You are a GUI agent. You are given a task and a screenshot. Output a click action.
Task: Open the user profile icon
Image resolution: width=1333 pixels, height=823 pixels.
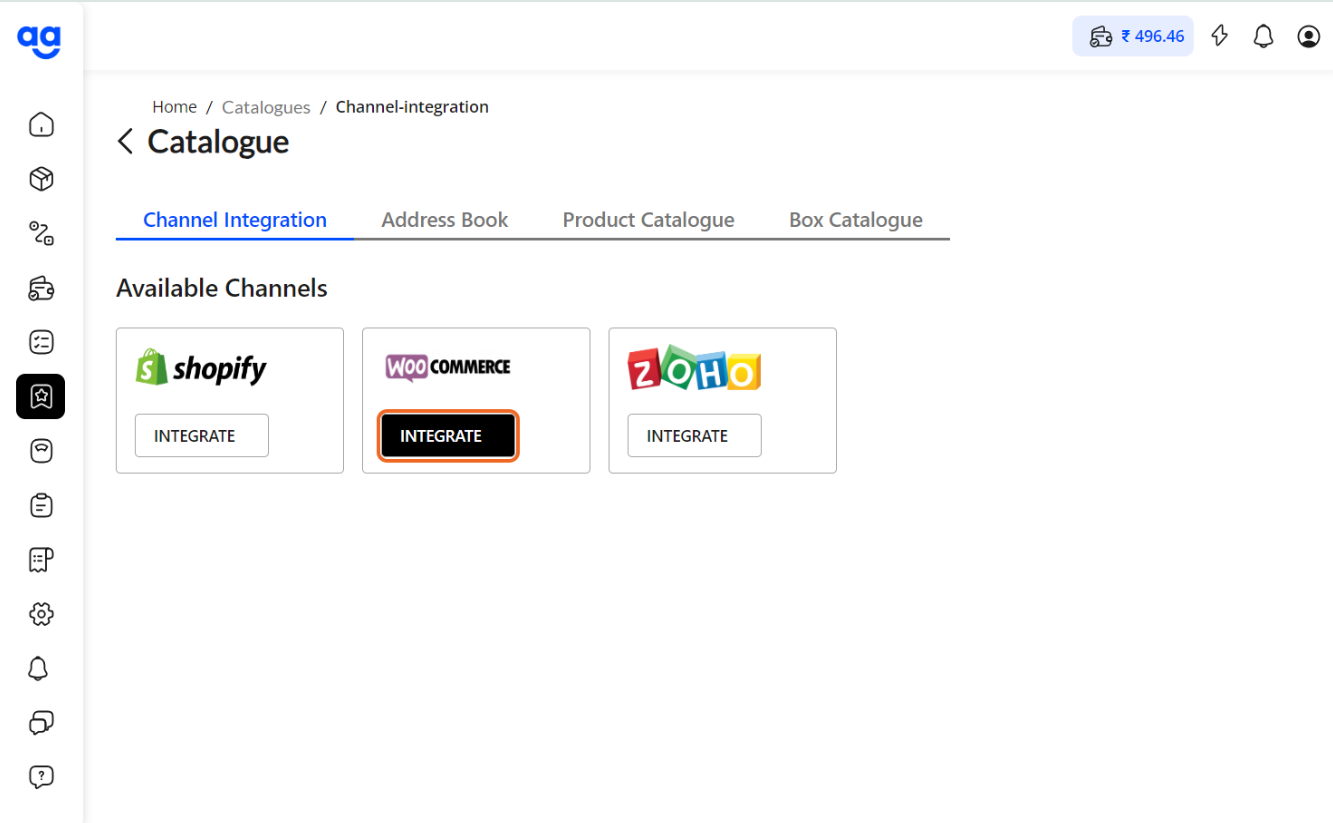[1308, 36]
